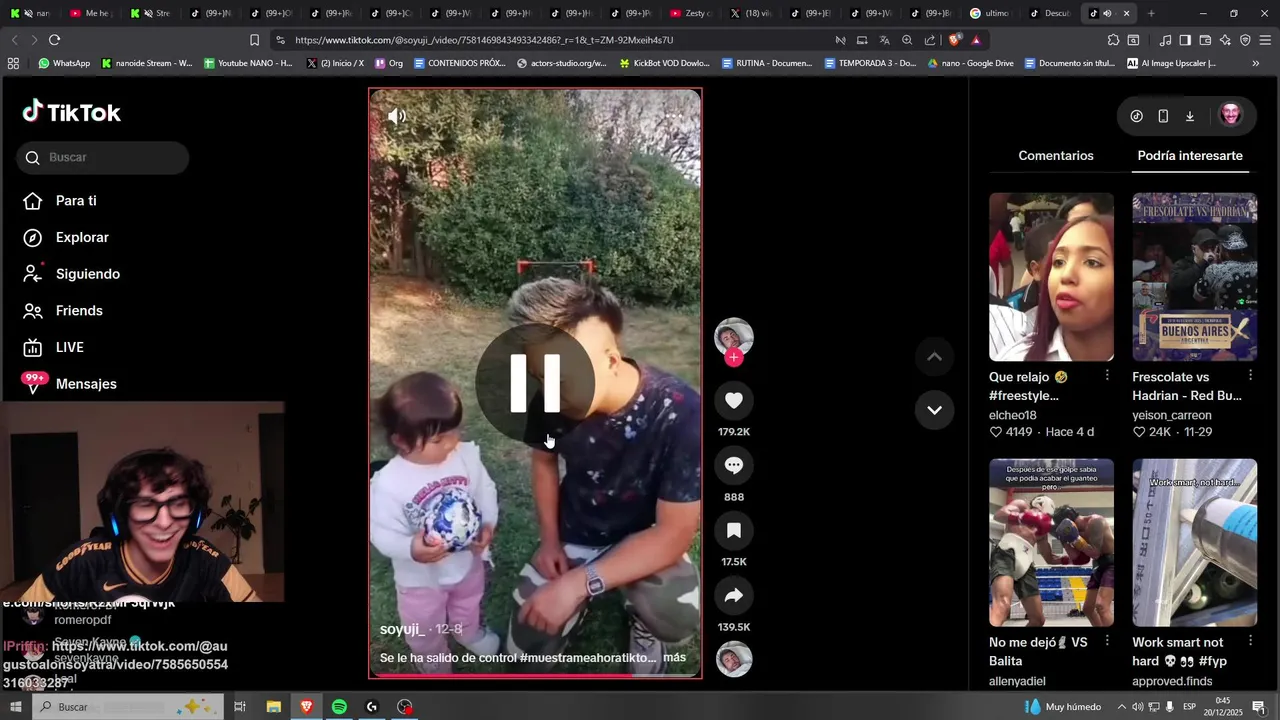This screenshot has width=1280, height=720.
Task: Open yeison_carreon profile link
Action: coord(1172,415)
